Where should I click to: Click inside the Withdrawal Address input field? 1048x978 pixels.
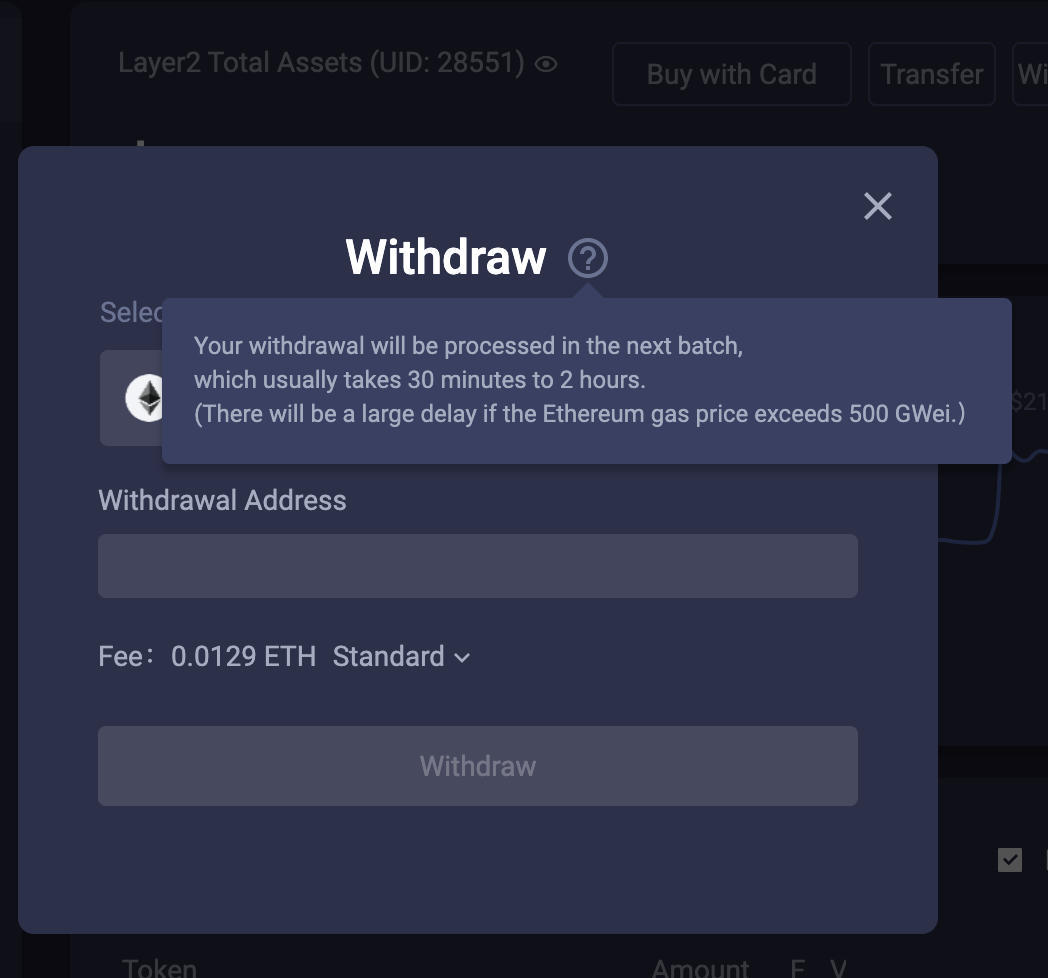pyautogui.click(x=477, y=565)
